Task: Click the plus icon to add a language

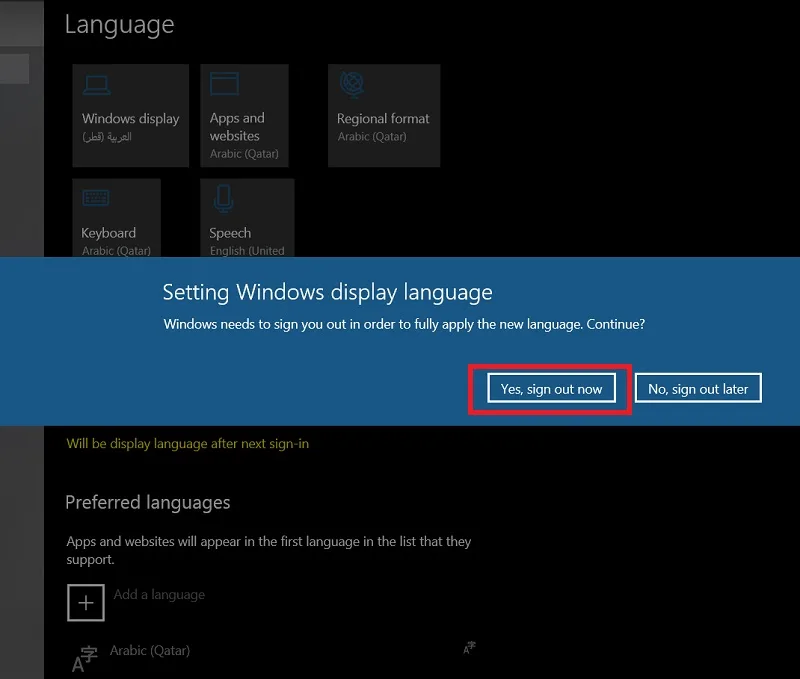Action: pyautogui.click(x=86, y=603)
